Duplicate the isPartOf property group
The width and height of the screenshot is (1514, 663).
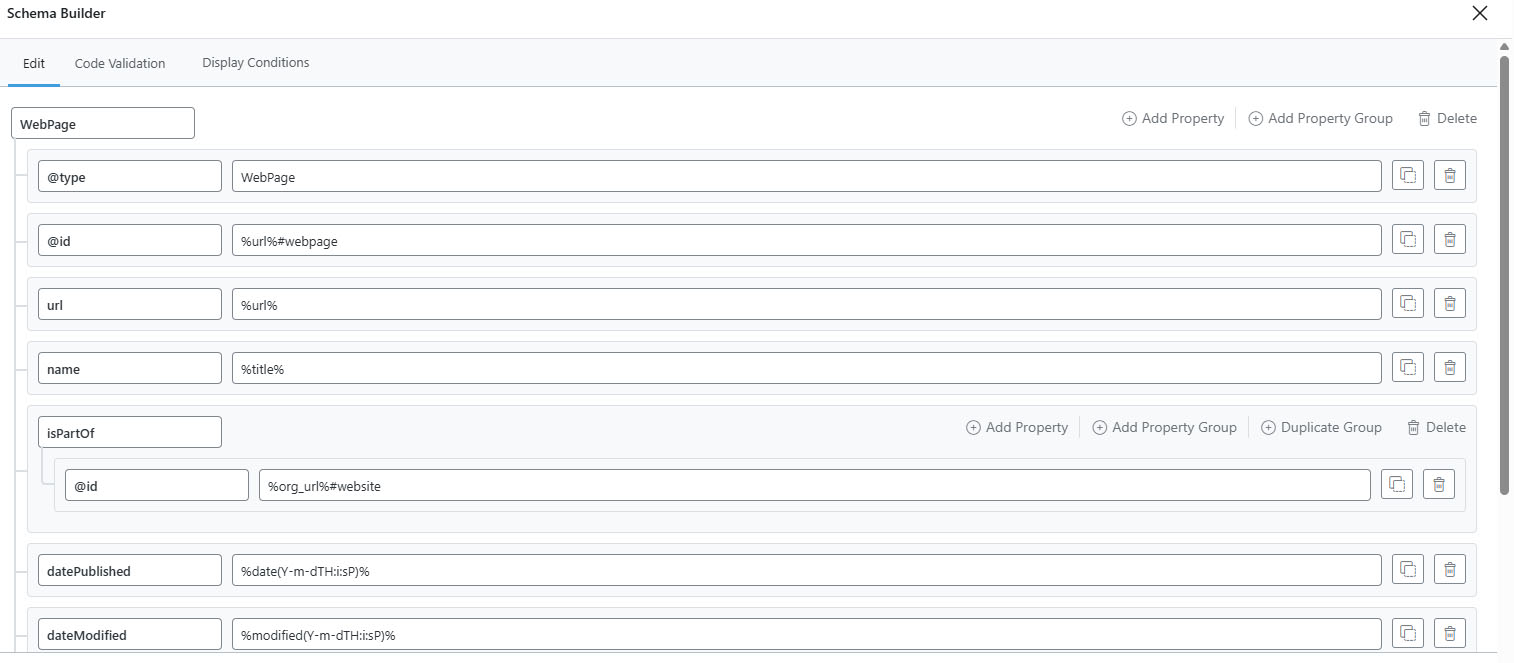point(1322,427)
